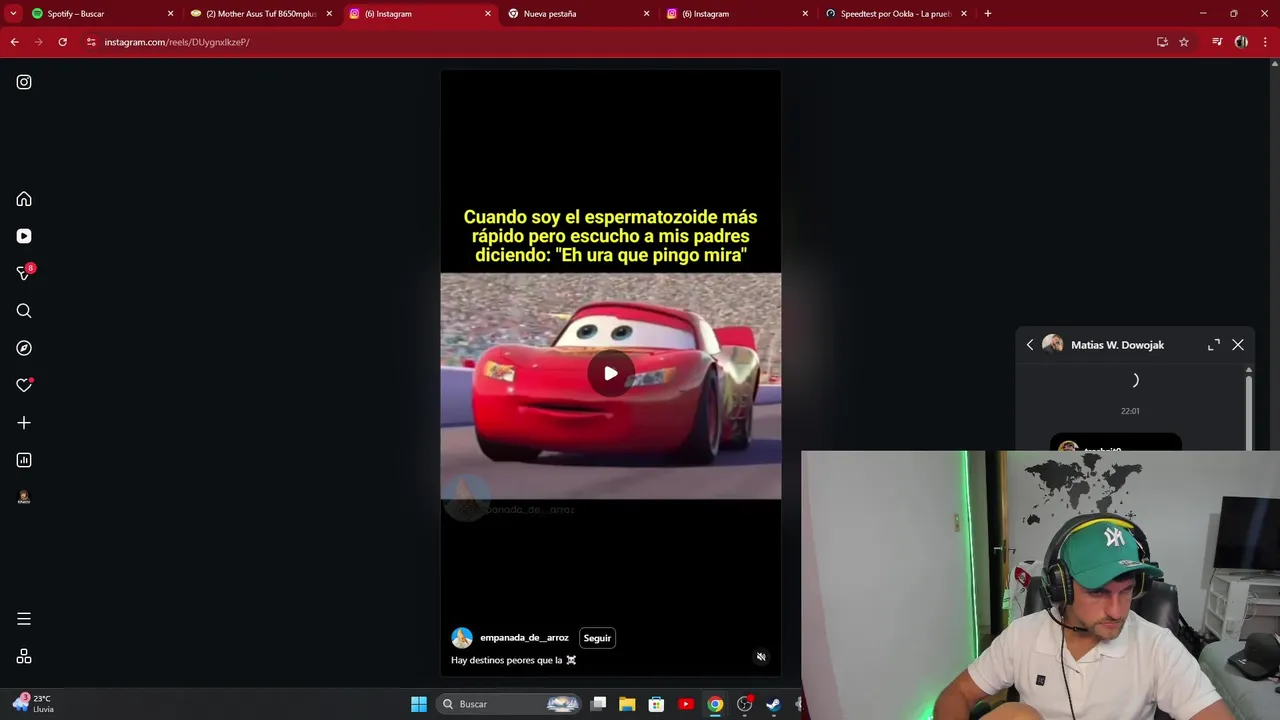
Task: Unmute the reel audio
Action: [761, 657]
